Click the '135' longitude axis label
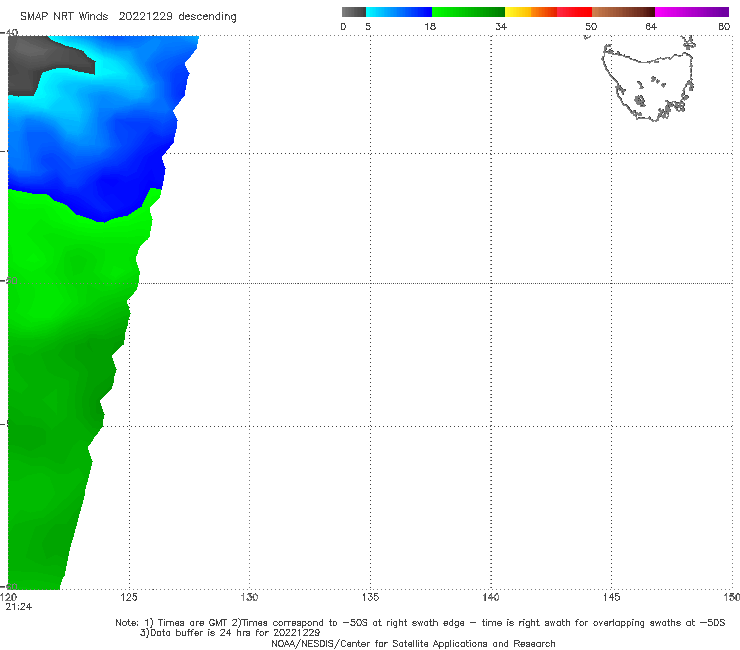 (x=370, y=598)
